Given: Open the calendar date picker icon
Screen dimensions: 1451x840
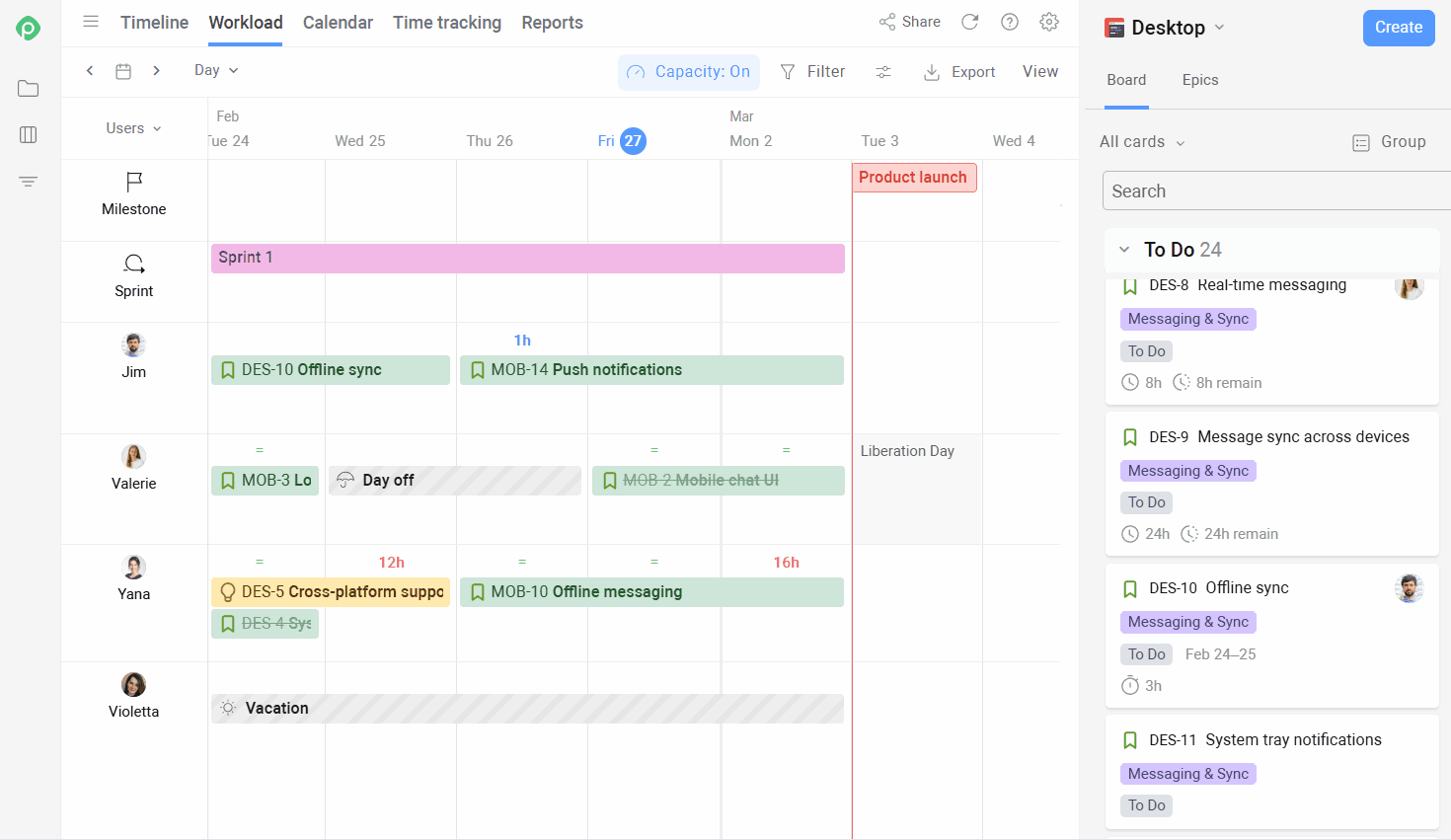Looking at the screenshot, I should pos(123,71).
